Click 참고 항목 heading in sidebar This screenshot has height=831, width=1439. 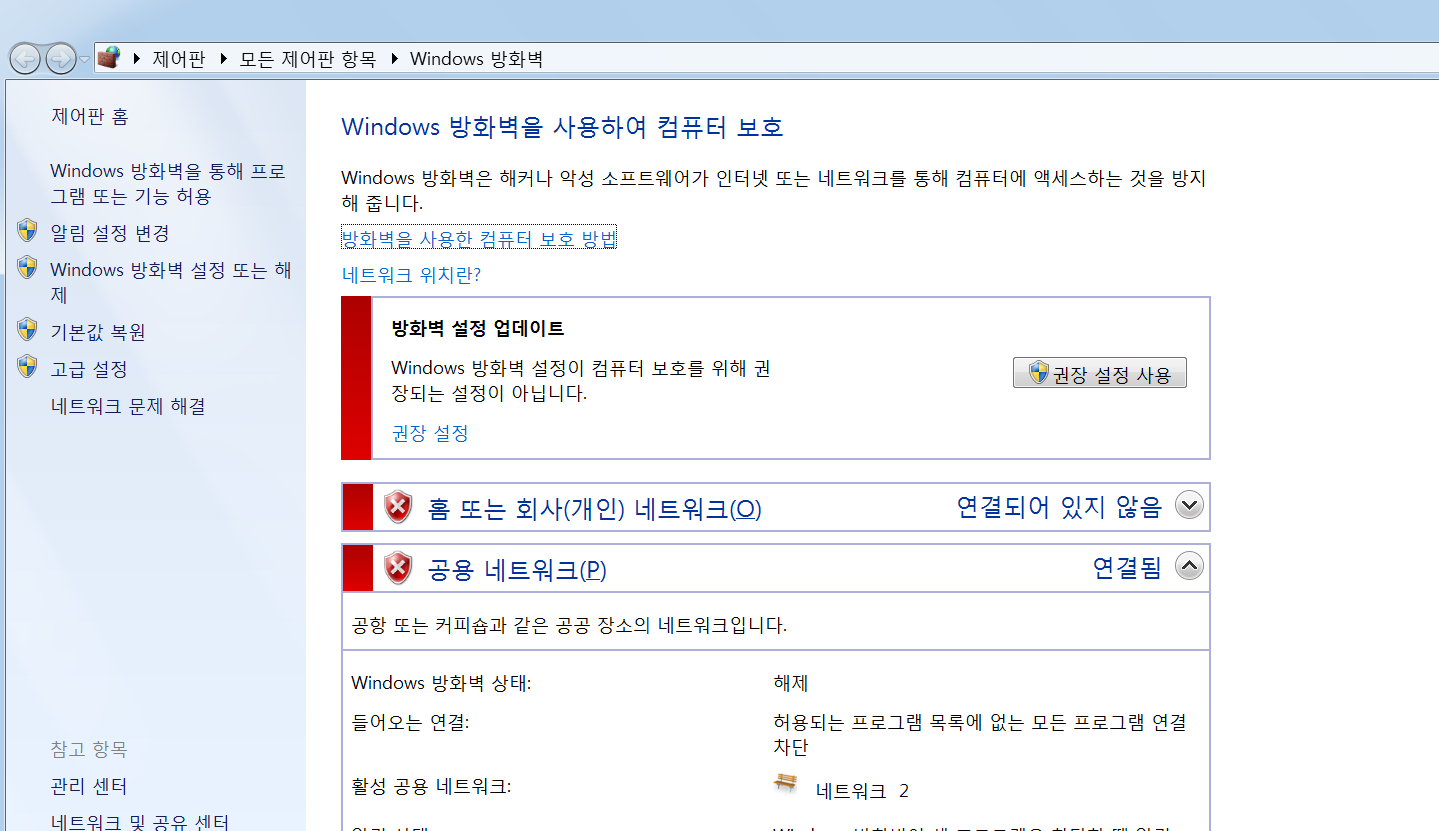tap(89, 749)
